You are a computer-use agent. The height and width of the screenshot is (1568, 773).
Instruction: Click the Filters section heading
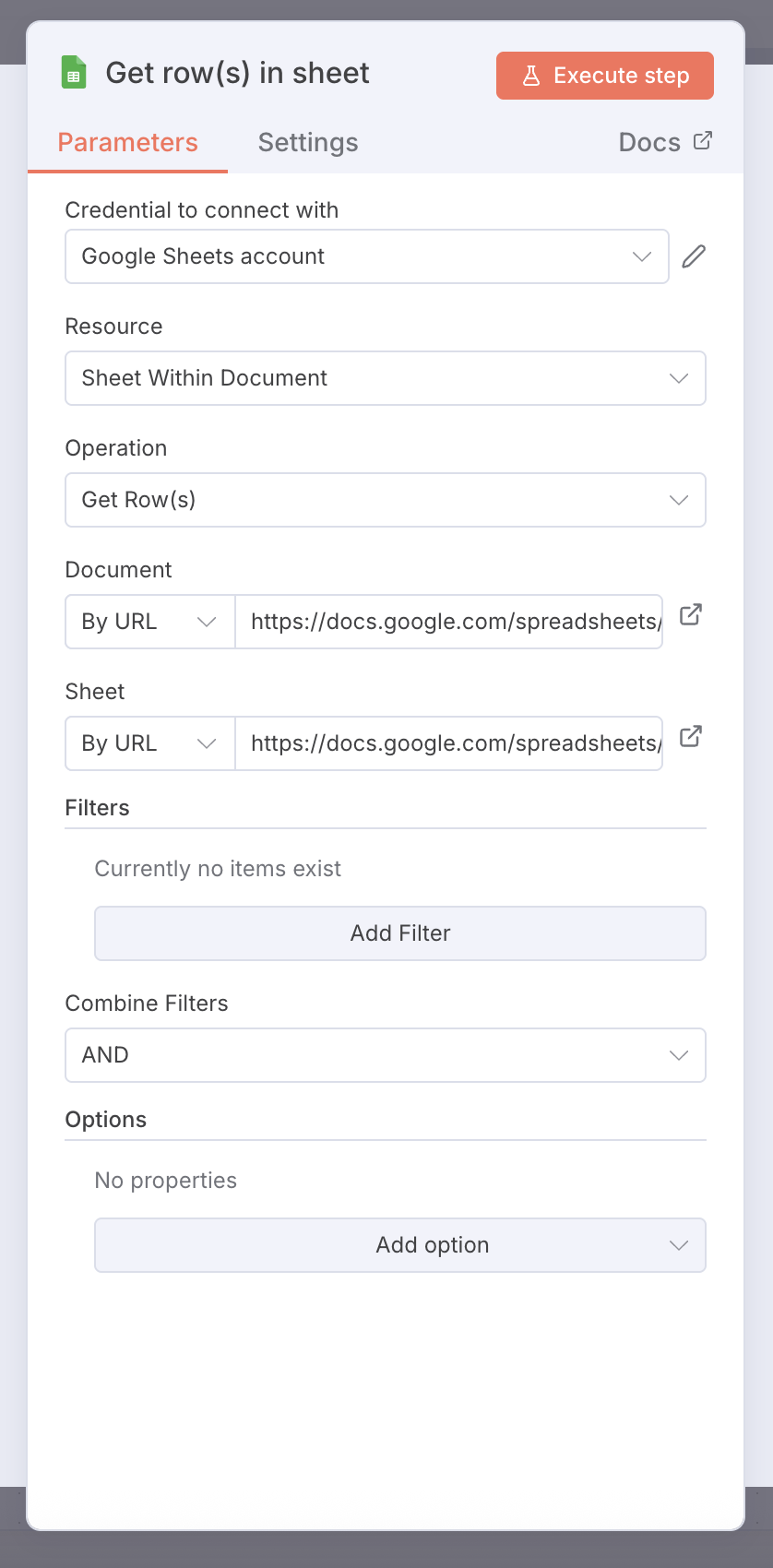coord(97,808)
